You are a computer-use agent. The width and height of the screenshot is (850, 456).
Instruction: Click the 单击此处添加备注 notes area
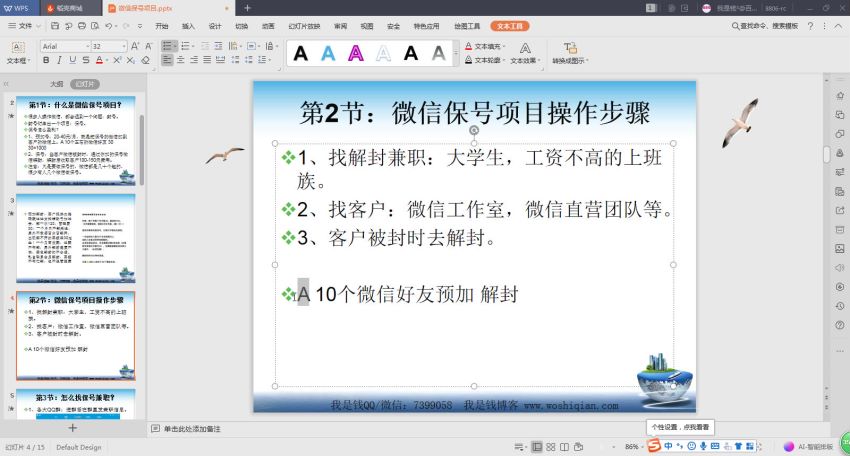(192, 428)
